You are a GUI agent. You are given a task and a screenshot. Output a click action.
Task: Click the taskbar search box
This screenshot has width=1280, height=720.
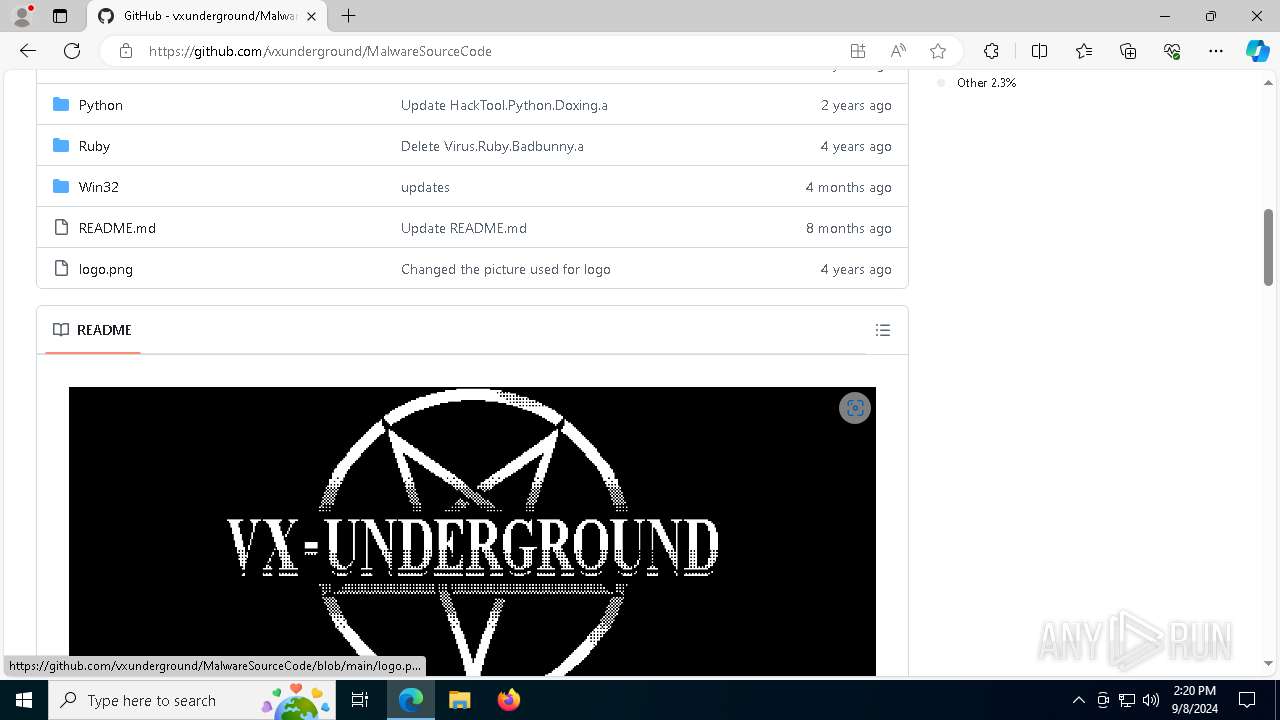tap(192, 700)
